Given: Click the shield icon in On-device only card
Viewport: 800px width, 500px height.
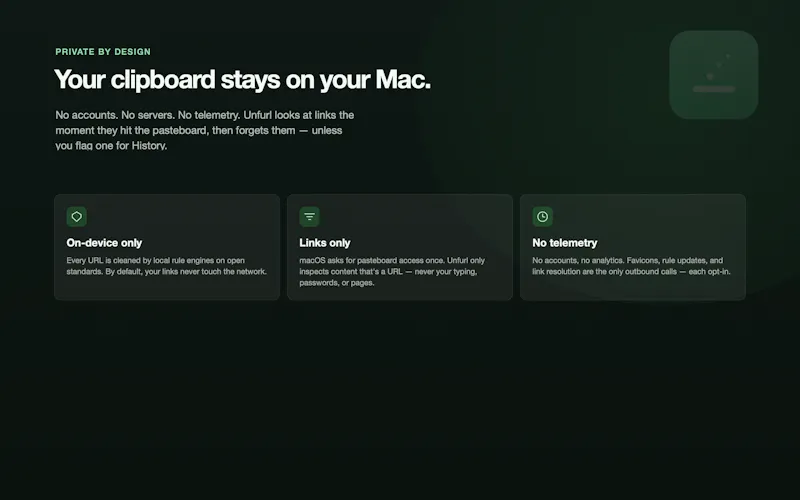Looking at the screenshot, I should tap(77, 216).
